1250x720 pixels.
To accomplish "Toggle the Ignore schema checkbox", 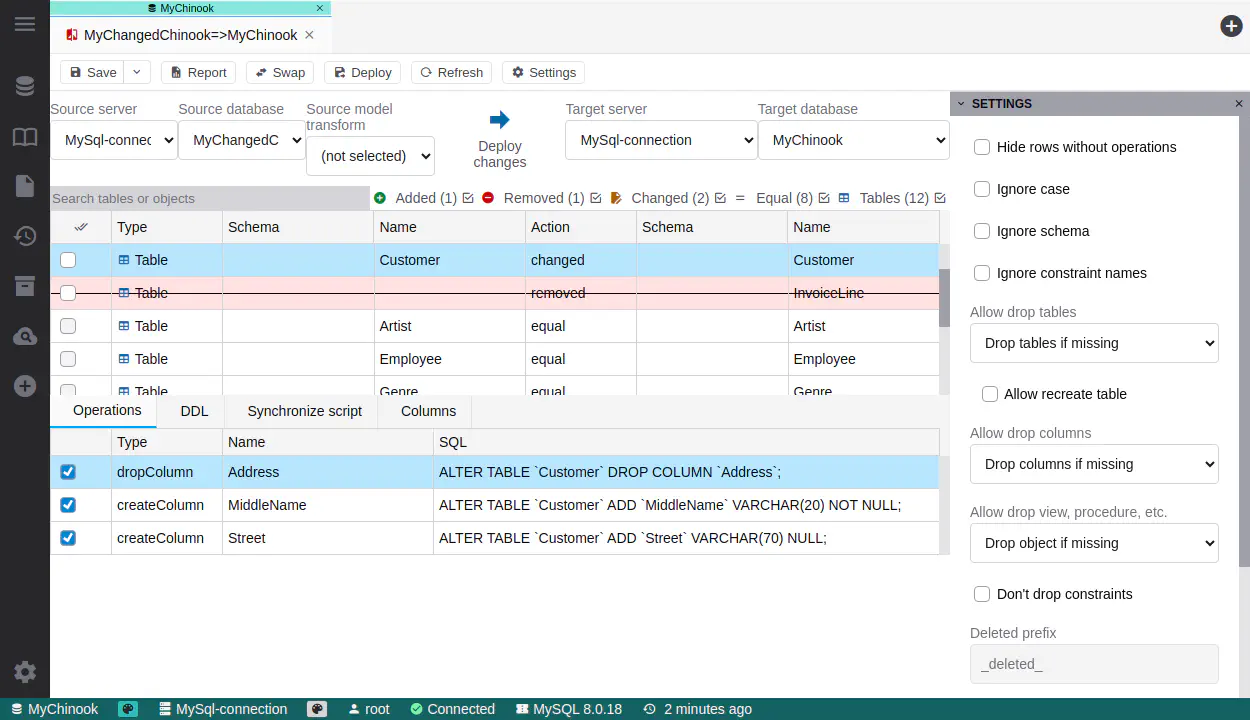I will coord(982,231).
